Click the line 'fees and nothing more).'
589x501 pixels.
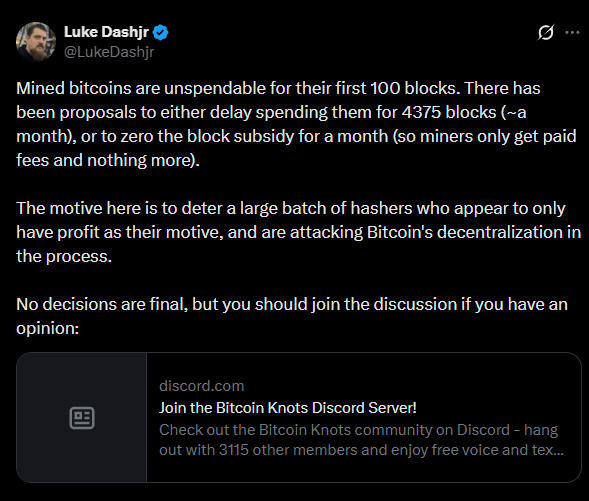click(108, 160)
